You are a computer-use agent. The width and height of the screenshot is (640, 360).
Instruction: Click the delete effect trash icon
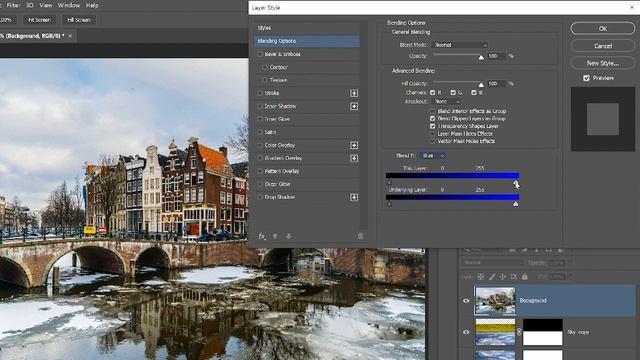click(360, 236)
